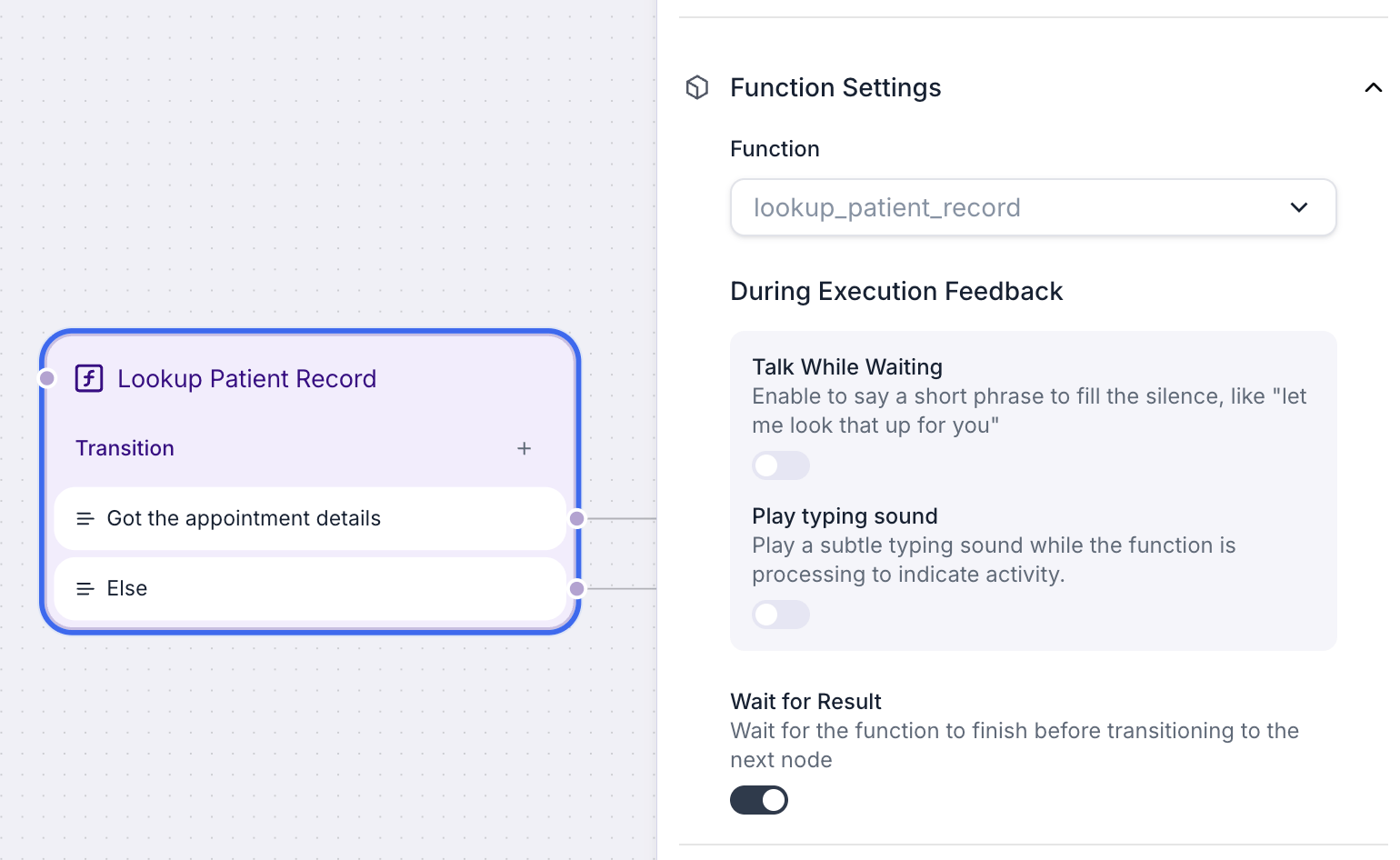Add a new transition with plus icon
1400x860 pixels.
point(525,448)
